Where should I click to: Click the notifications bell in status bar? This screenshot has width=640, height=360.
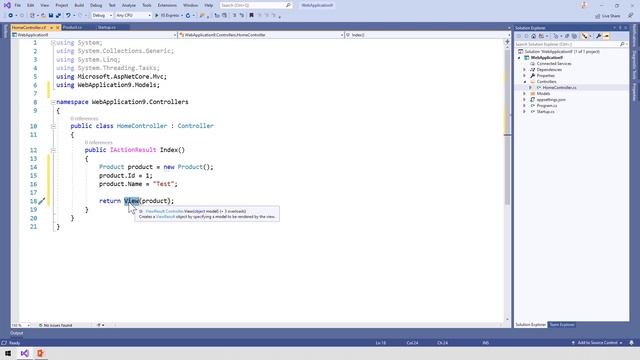(x=631, y=343)
